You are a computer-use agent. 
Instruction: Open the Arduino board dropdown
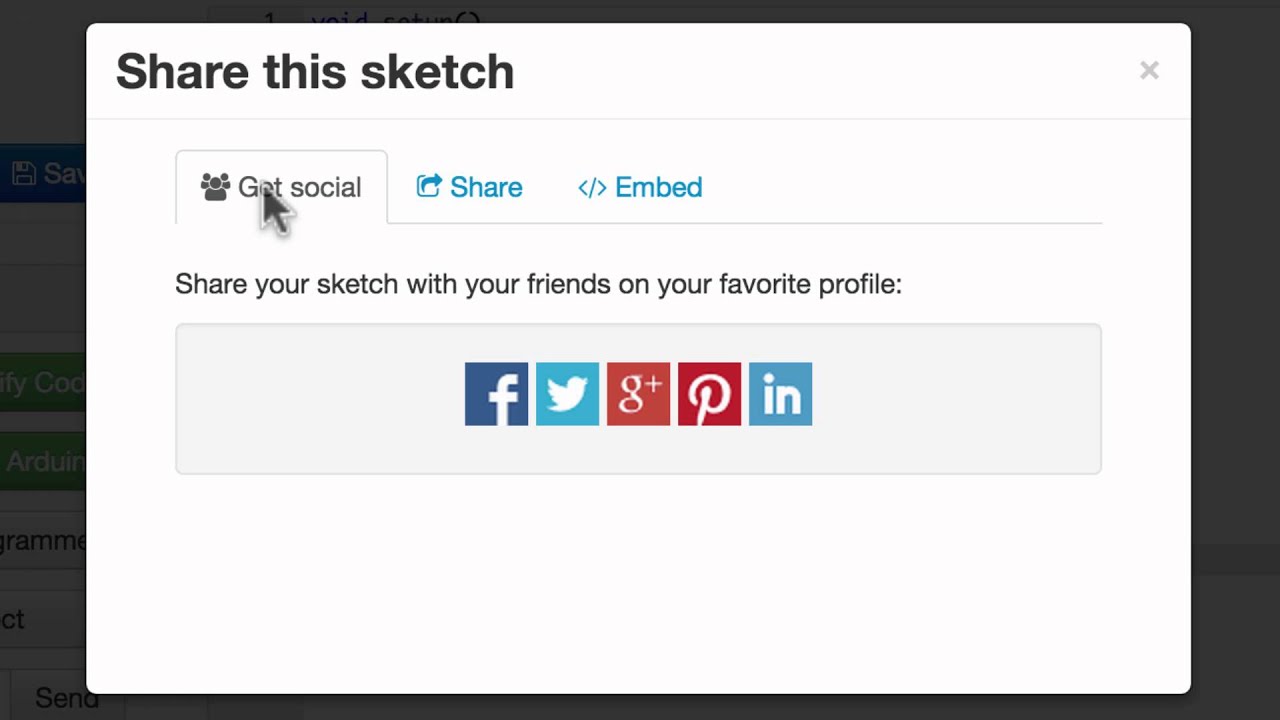42,462
